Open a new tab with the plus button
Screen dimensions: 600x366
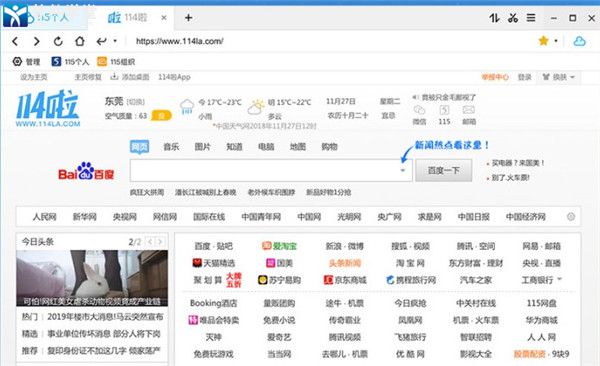[188, 18]
